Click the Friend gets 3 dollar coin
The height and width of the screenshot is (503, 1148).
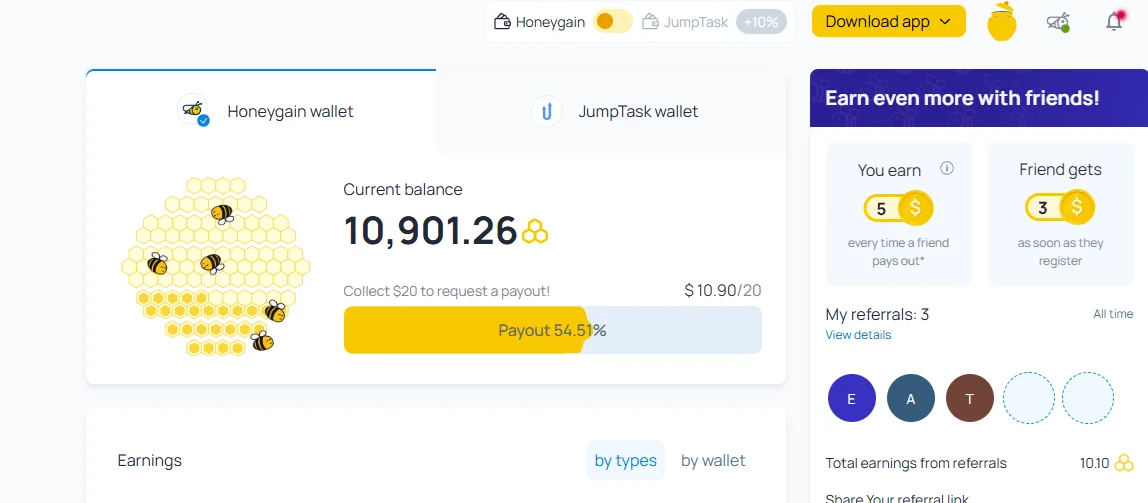[1060, 208]
